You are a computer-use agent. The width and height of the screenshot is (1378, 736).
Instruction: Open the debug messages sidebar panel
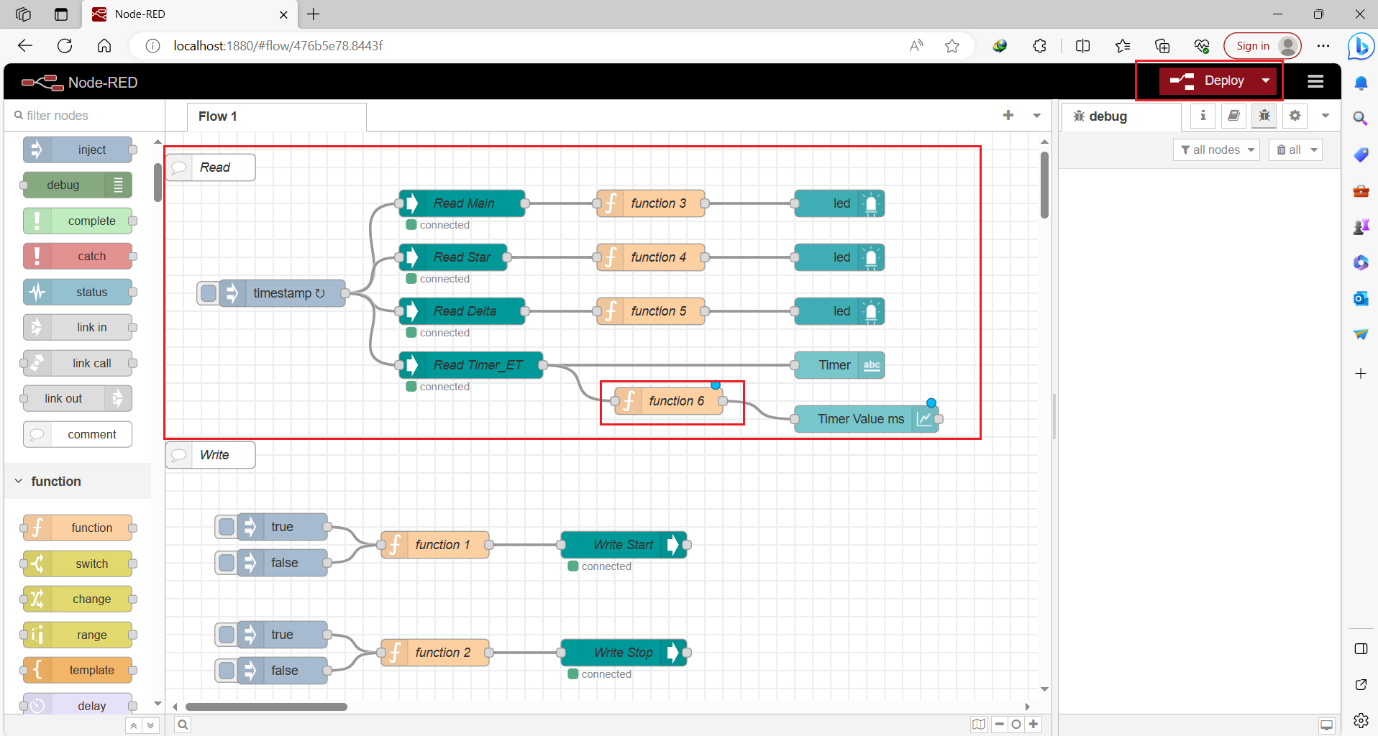click(x=1263, y=116)
